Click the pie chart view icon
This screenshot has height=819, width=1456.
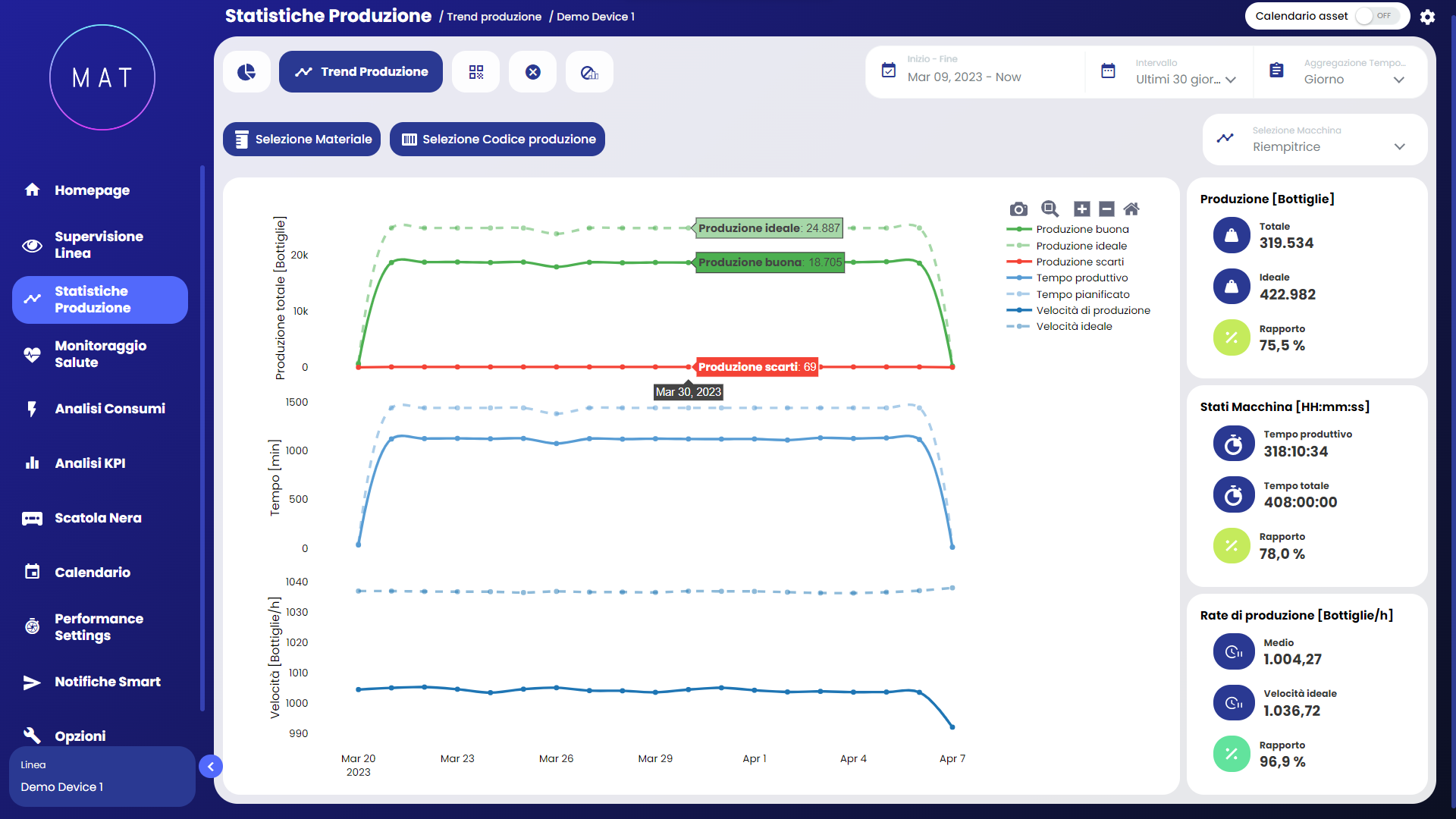point(246,72)
